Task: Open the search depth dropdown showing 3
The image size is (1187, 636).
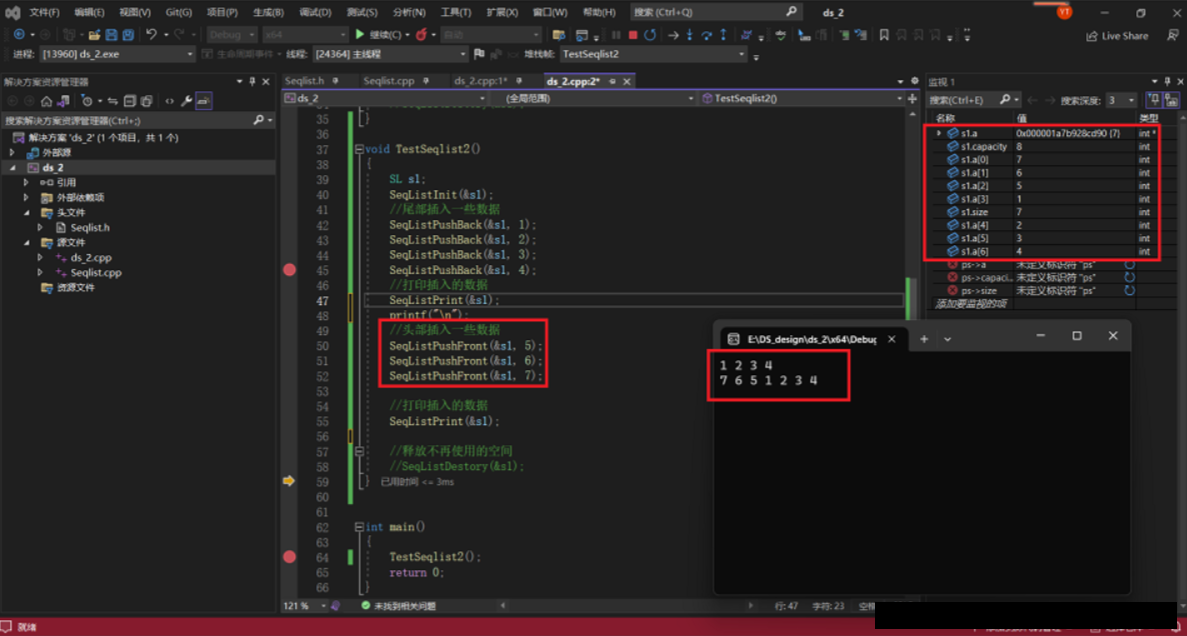Action: coord(1120,100)
